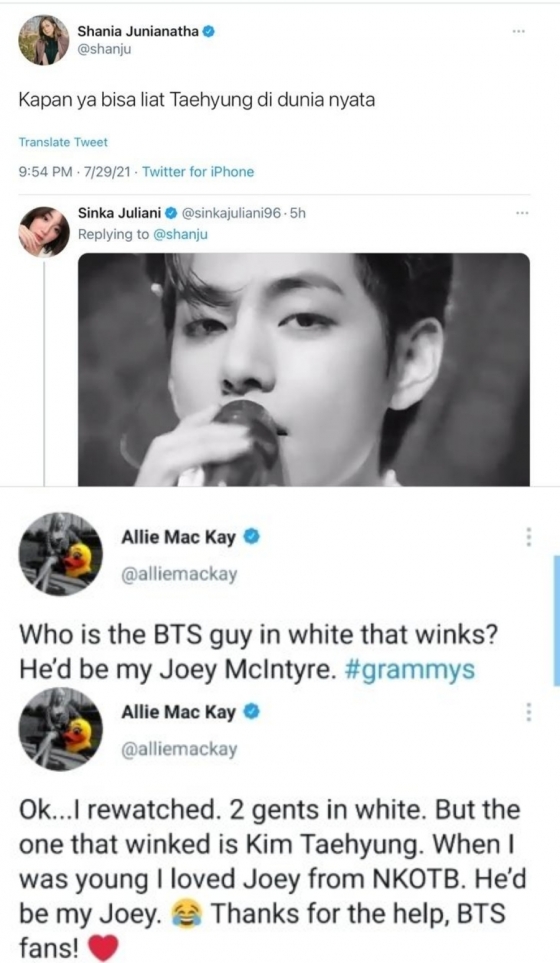The image size is (560, 963).
Task: Click the @sinkajuliani96 handle
Action: click(232, 213)
